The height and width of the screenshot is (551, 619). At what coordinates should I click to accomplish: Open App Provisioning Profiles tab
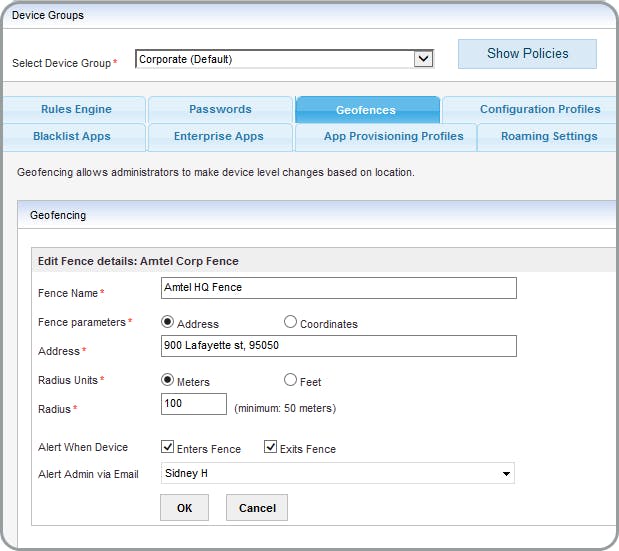[393, 137]
